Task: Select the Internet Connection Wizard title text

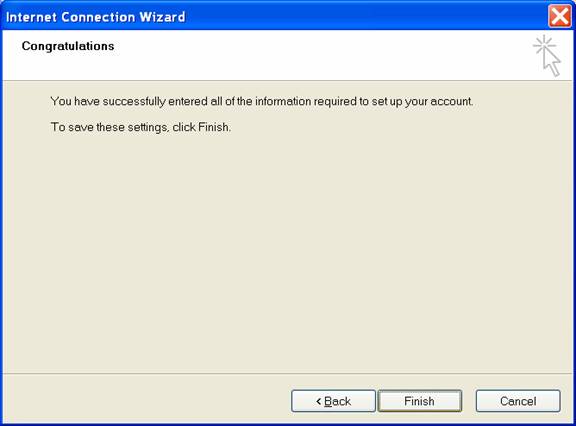Action: pyautogui.click(x=96, y=17)
